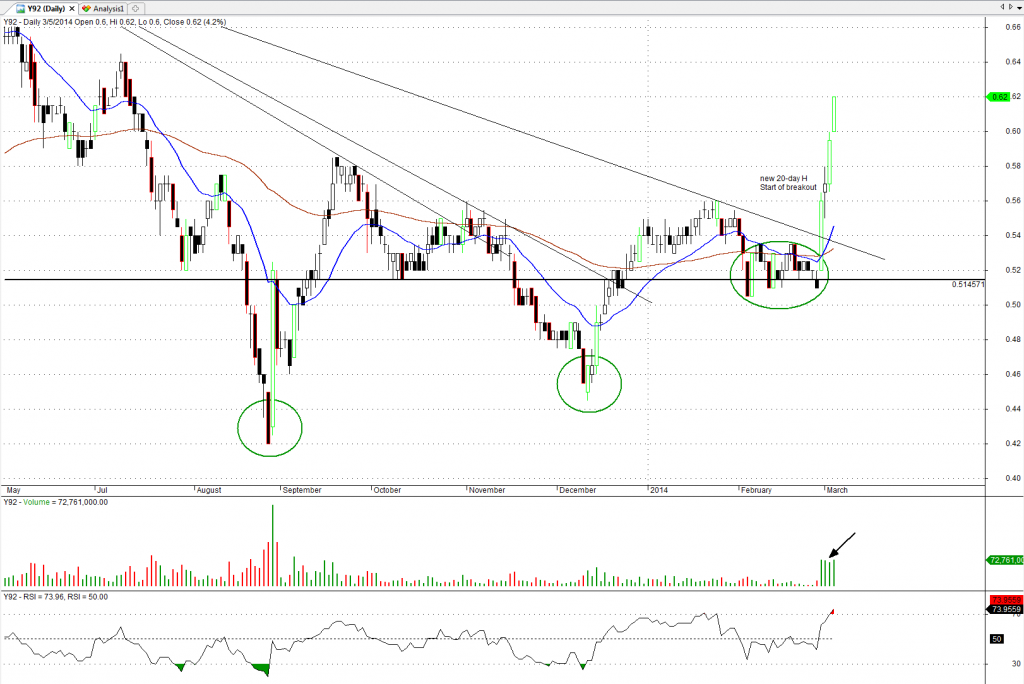
Task: Click the green 0.62 price label
Action: pos(1000,97)
